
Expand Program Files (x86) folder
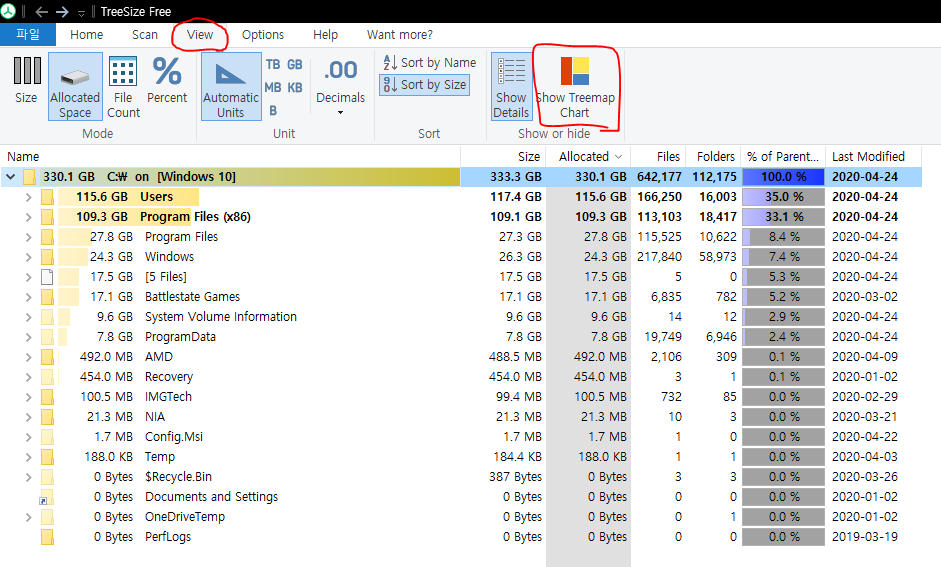pyautogui.click(x=28, y=217)
